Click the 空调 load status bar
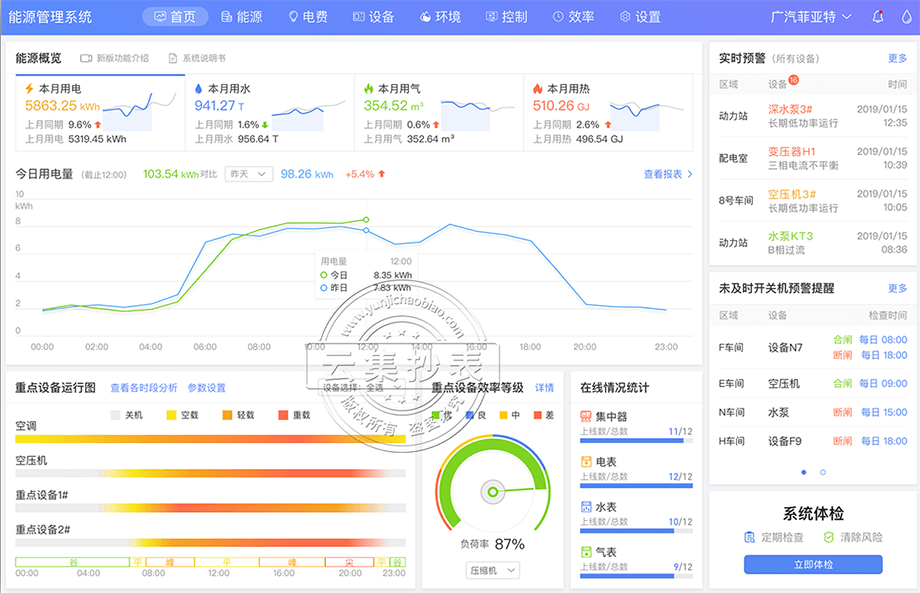 pos(210,439)
